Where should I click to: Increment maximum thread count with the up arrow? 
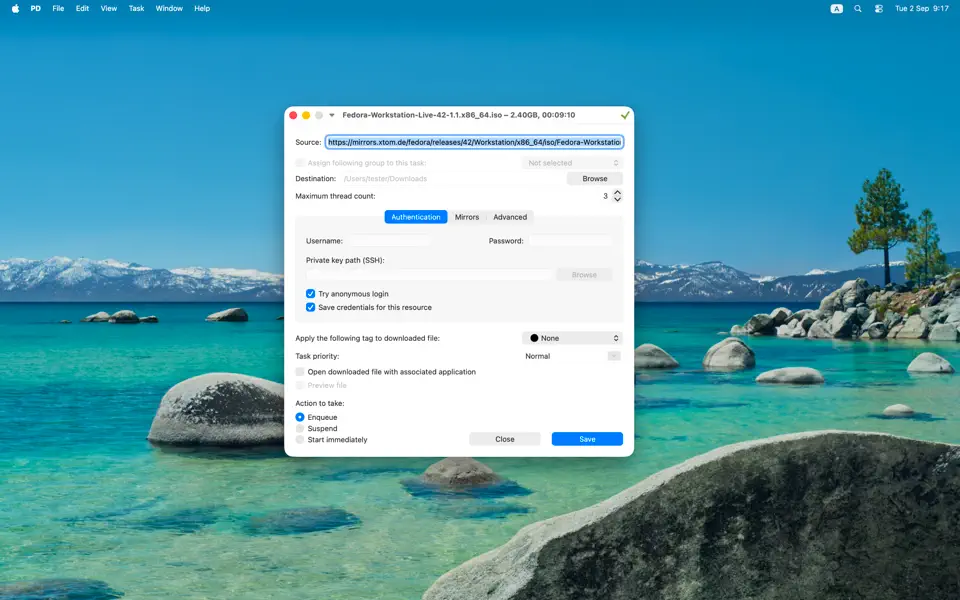click(x=617, y=192)
